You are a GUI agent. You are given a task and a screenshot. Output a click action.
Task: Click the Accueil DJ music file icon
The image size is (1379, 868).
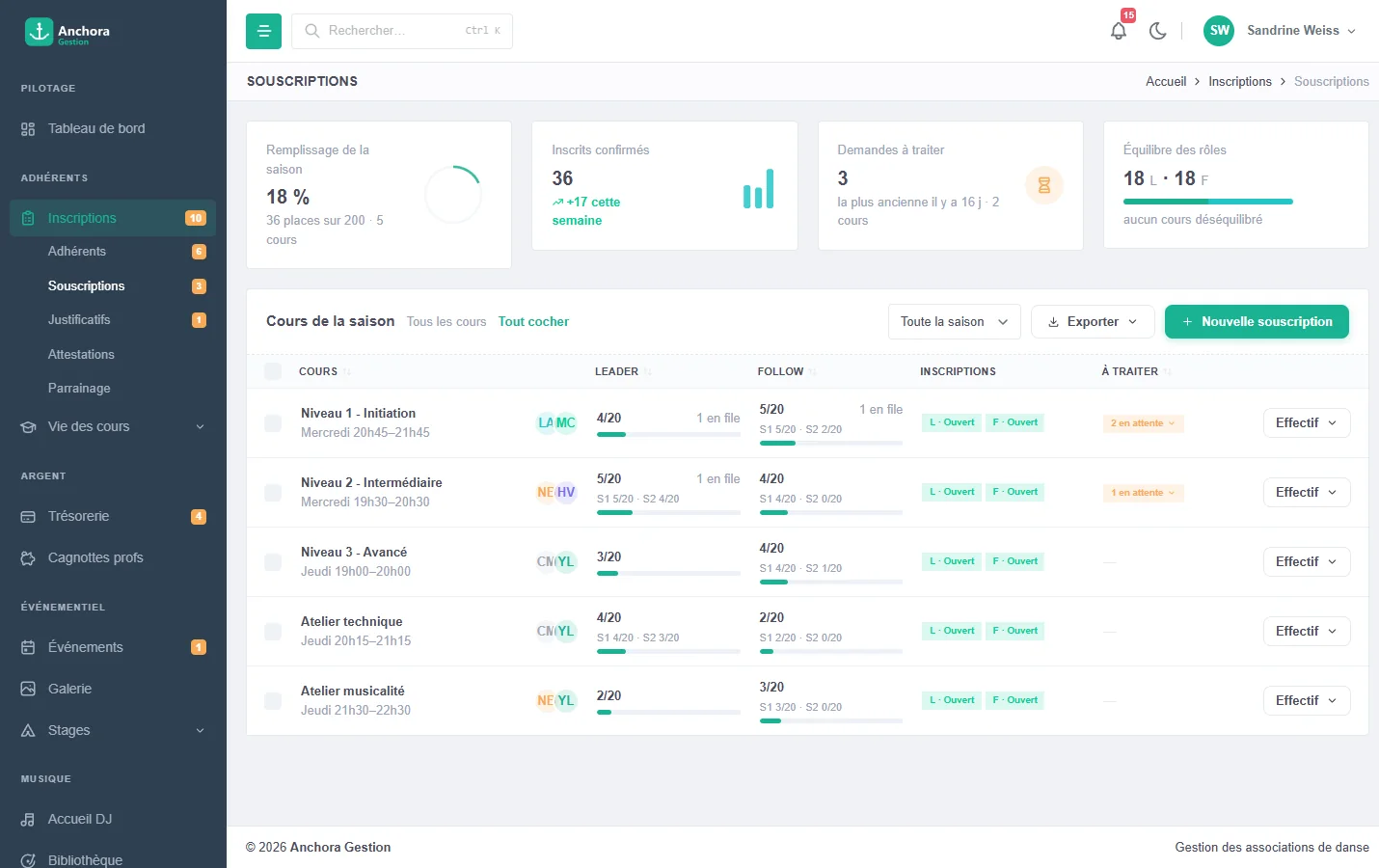(28, 820)
